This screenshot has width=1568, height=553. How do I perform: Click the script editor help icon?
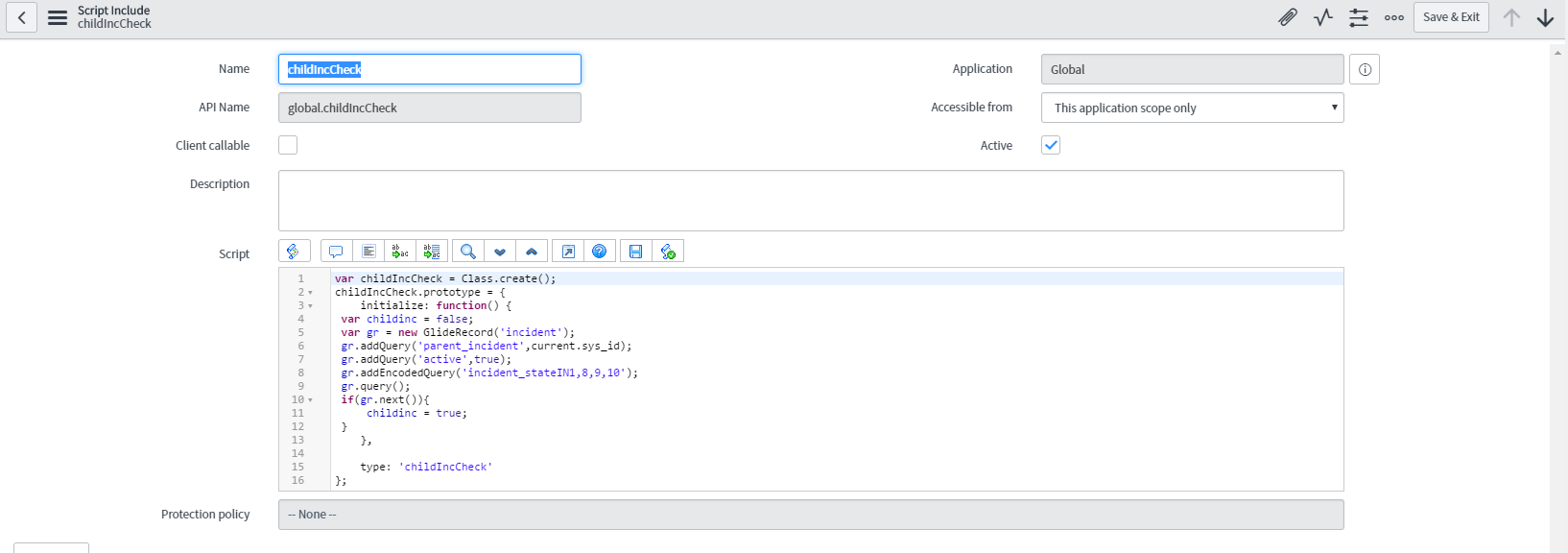tap(600, 252)
